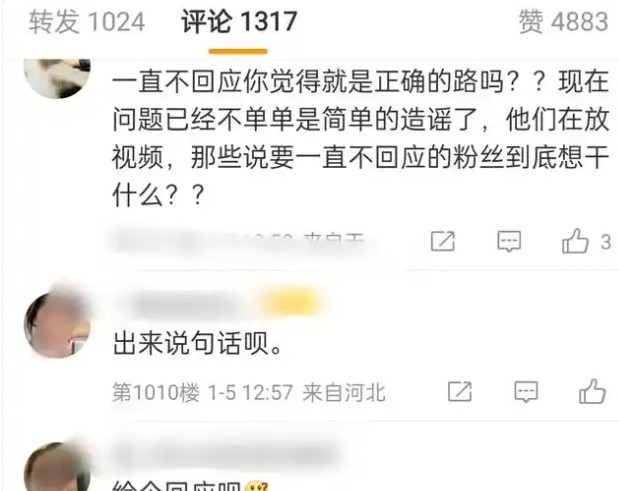Tap the comment text 出来说句话呗。
Image resolution: width=619 pixels, height=491 pixels.
tap(197, 343)
